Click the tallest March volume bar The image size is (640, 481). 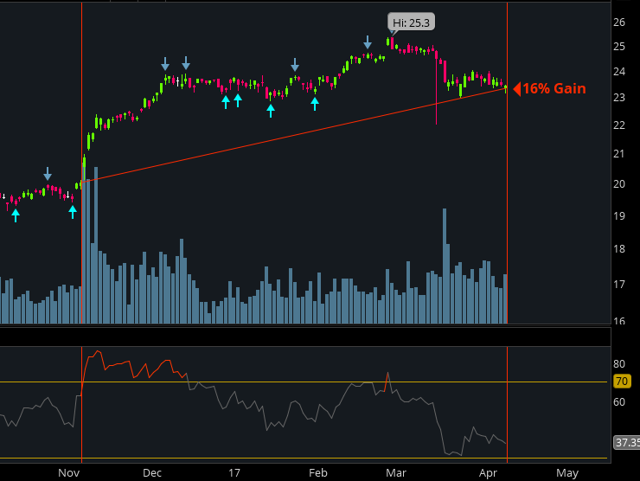pyautogui.click(x=444, y=266)
